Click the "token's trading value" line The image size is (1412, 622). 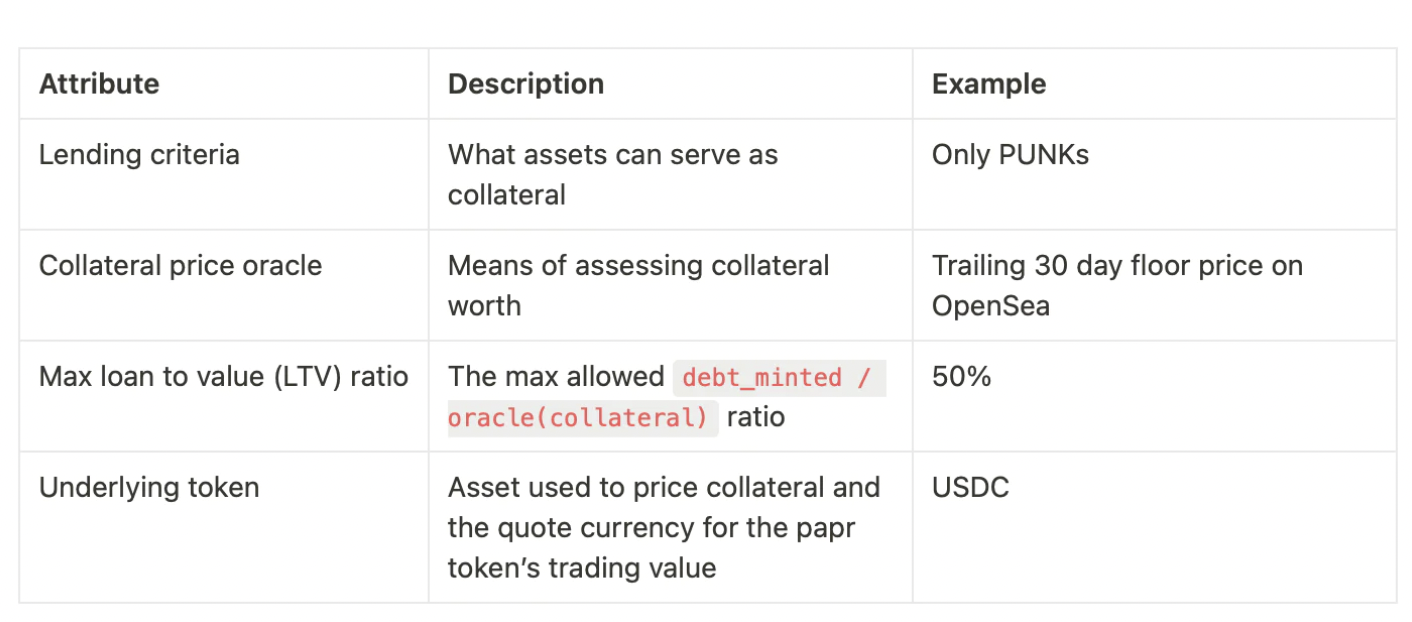click(581, 568)
